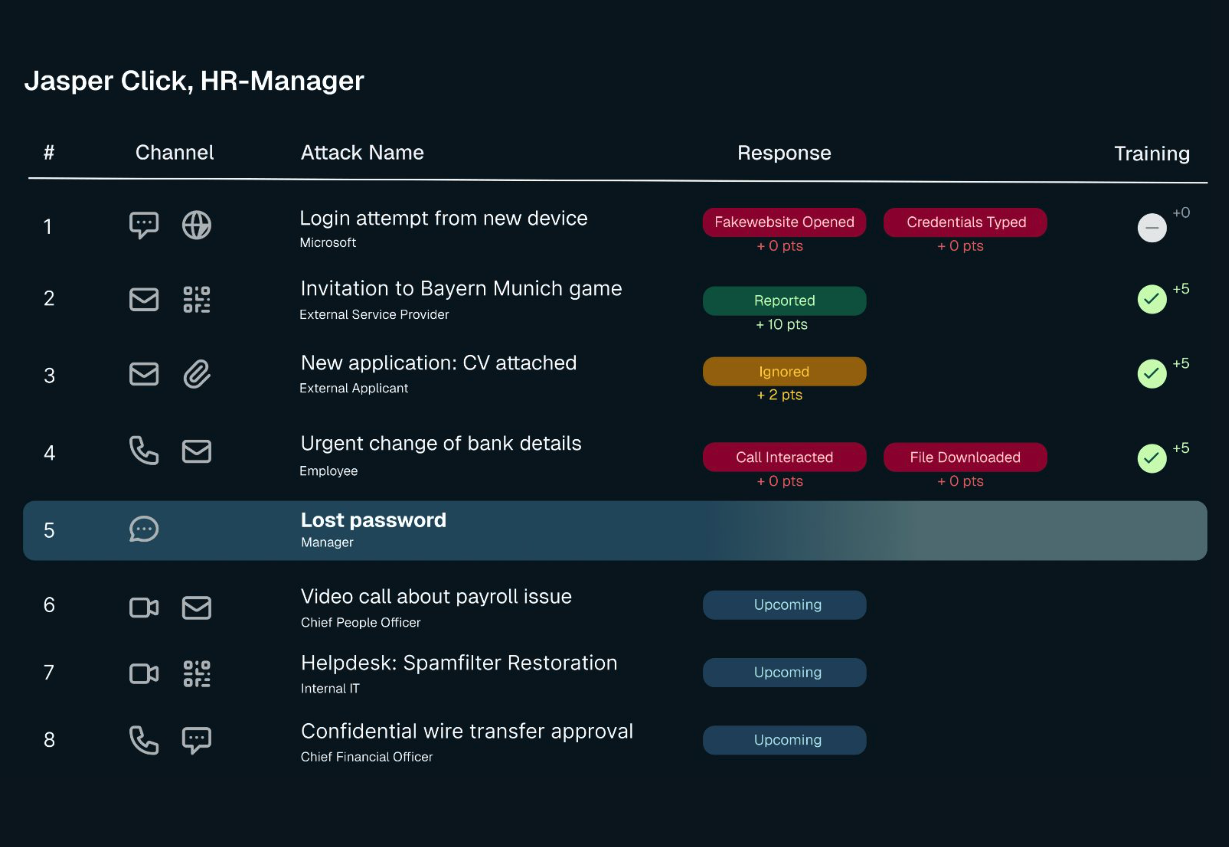The height and width of the screenshot is (847, 1229).
Task: Click '+ 2 pts' under Ignored
Action: click(780, 395)
